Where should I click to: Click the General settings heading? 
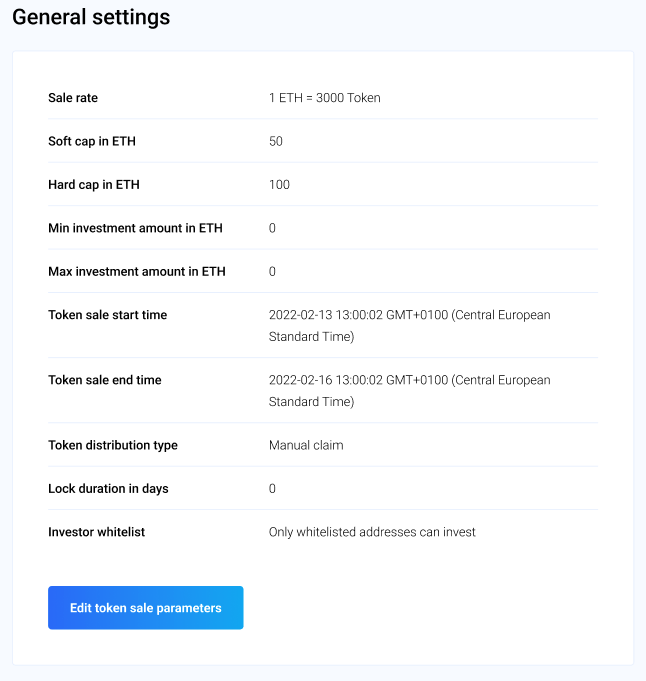tap(91, 18)
